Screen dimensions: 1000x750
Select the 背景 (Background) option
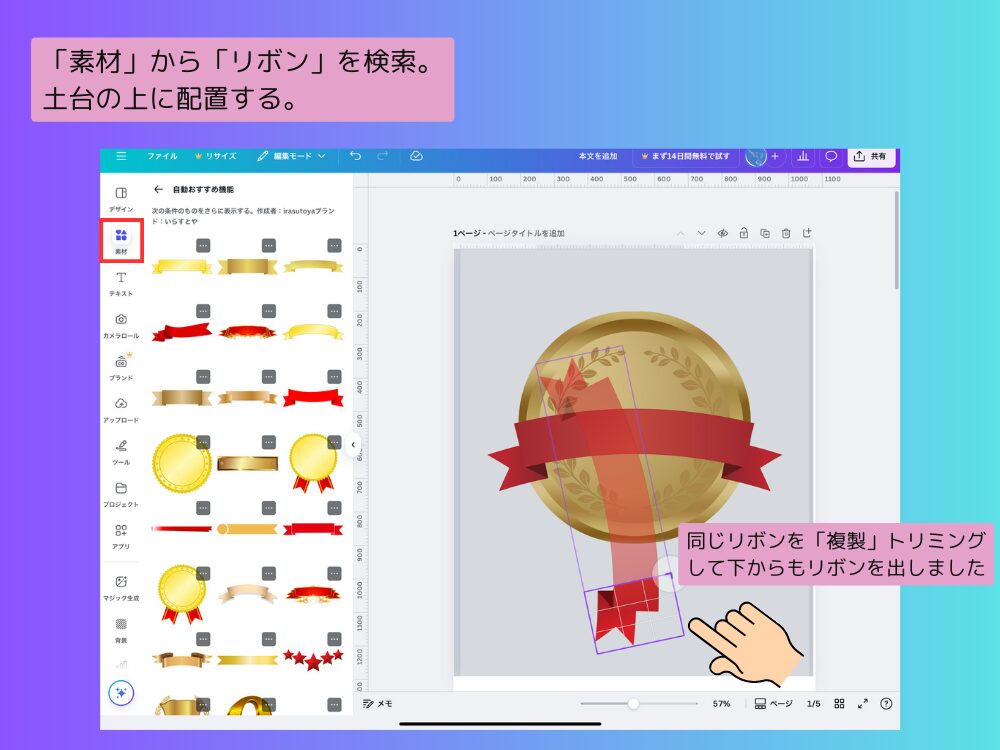[x=122, y=628]
